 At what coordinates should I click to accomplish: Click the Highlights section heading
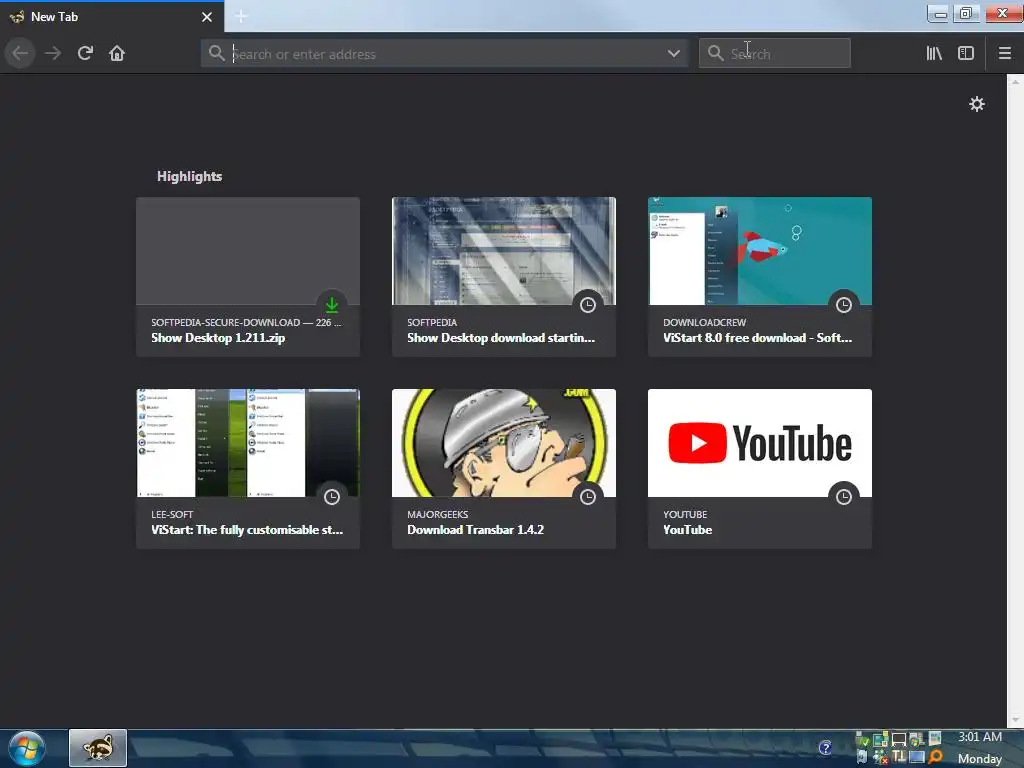(189, 176)
